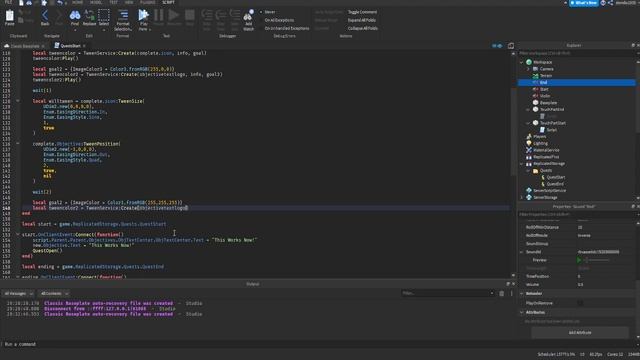640x360 pixels.
Task: Click the output Filter text field
Action: pyautogui.click(x=447, y=293)
